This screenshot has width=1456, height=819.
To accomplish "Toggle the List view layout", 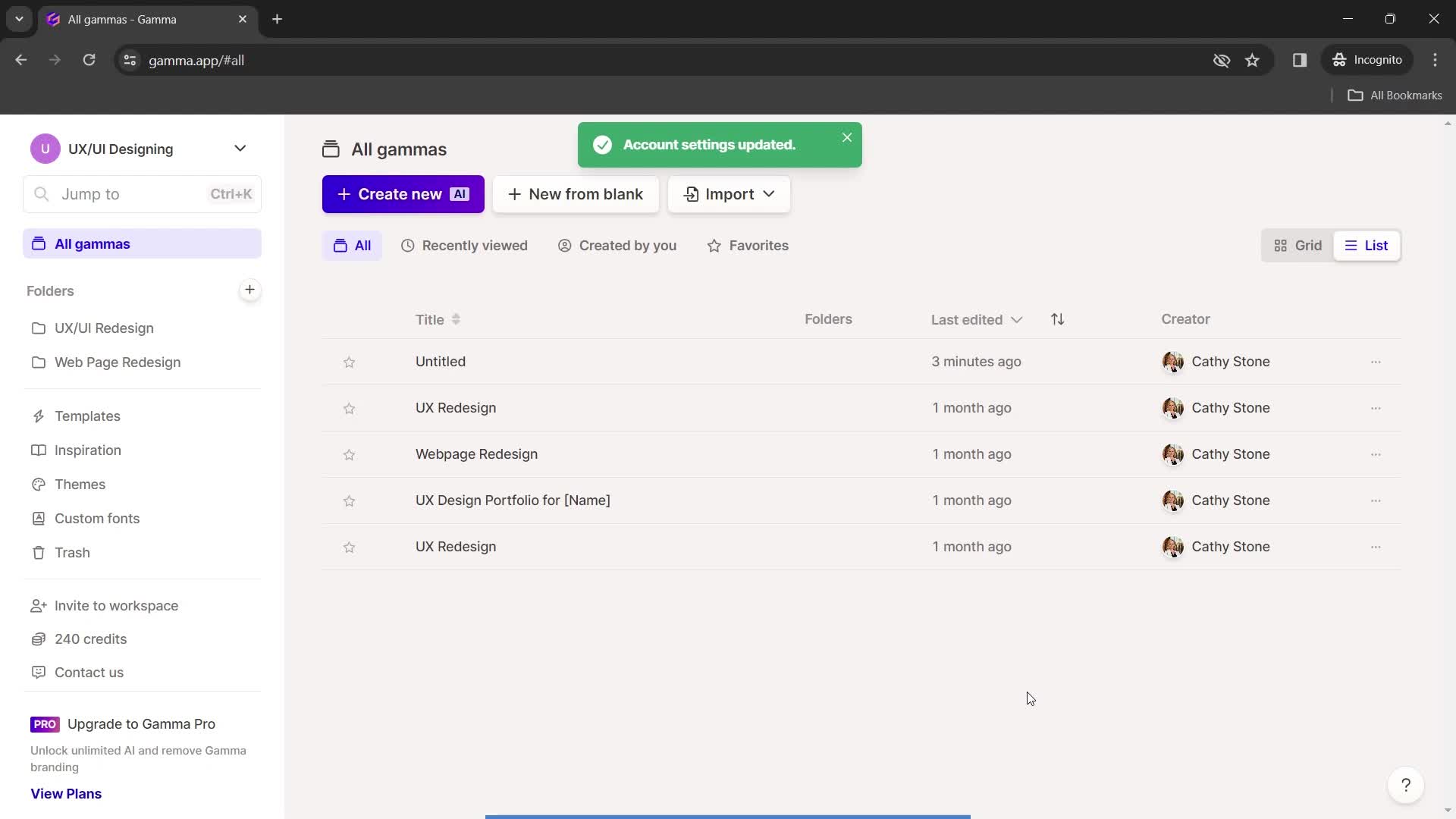I will coord(1366,245).
